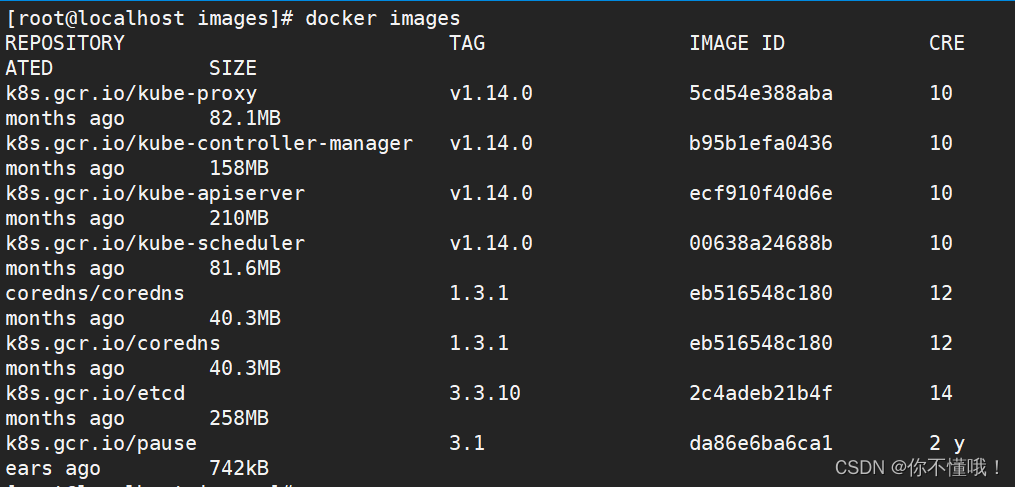Select the coredns/coredns repository name
This screenshot has height=487, width=1015.
(95, 293)
